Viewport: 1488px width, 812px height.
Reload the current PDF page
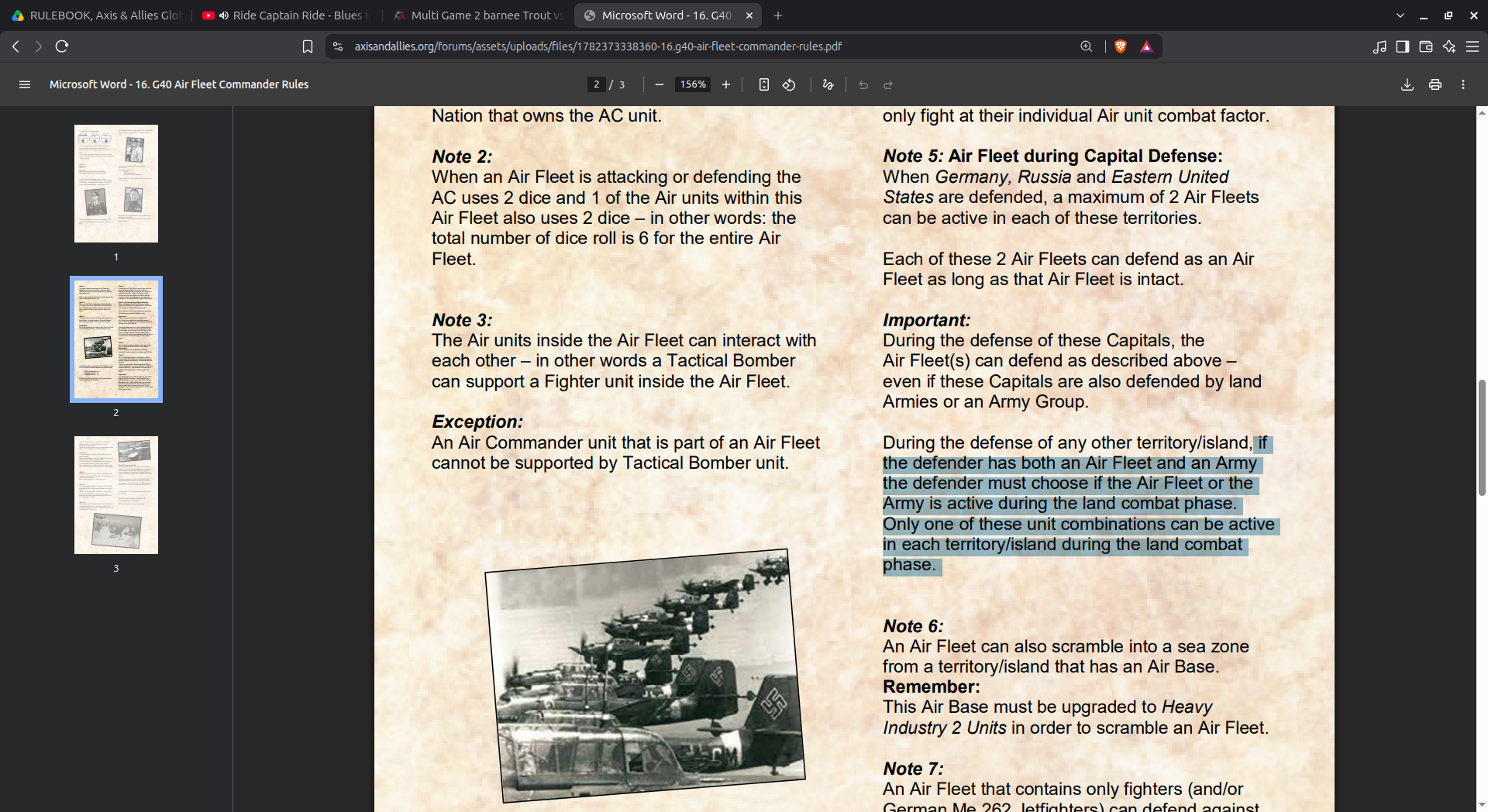tap(62, 46)
